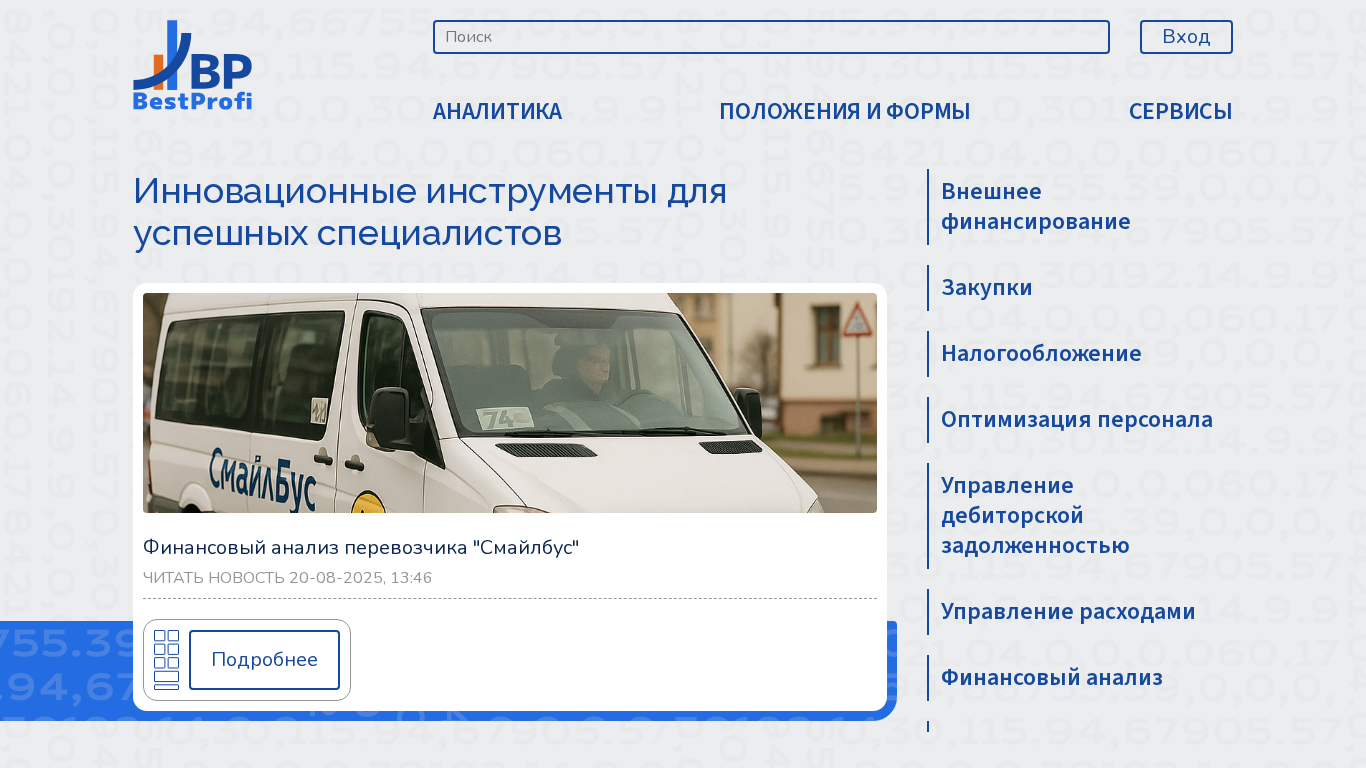The image size is (1366, 768).
Task: Go to Оптимизация персонала section
Action: click(x=1077, y=420)
